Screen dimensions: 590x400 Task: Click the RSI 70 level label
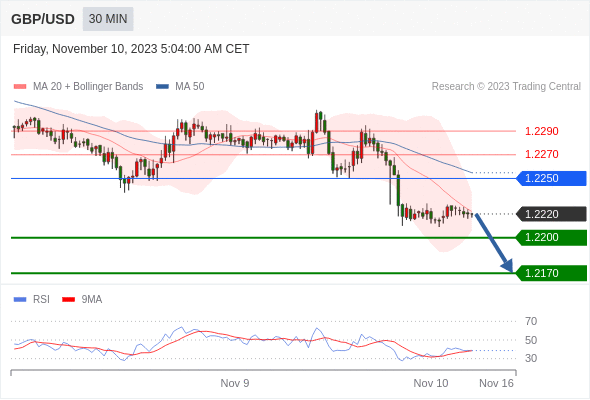click(531, 321)
